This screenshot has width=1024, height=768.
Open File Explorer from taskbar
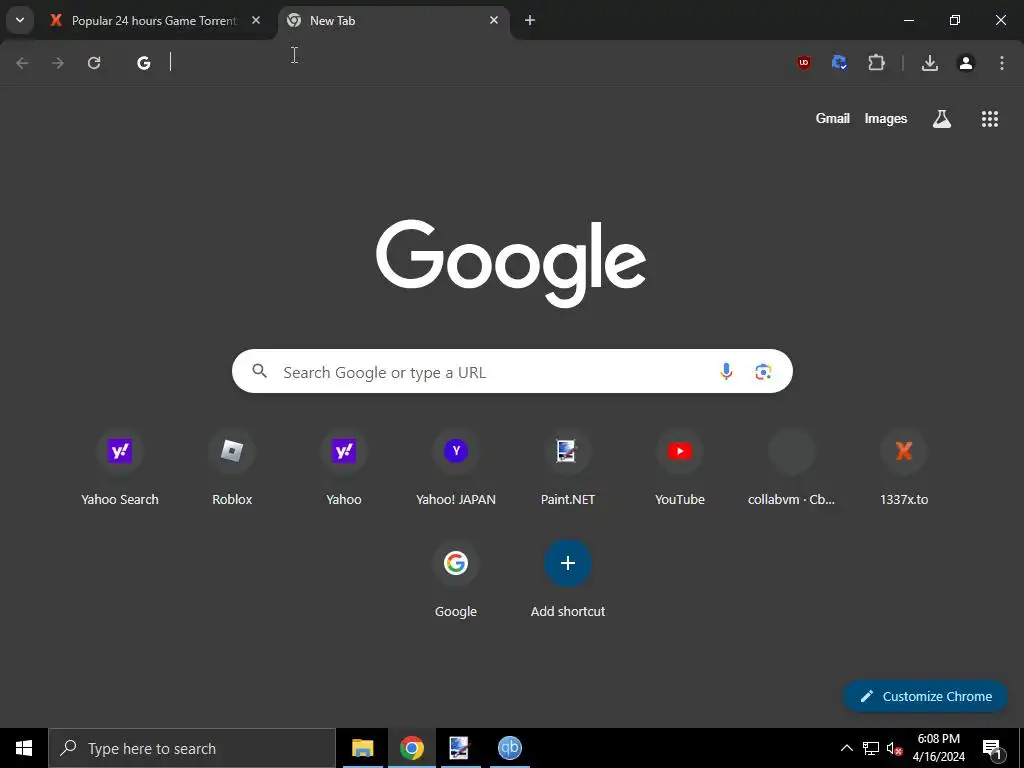362,748
